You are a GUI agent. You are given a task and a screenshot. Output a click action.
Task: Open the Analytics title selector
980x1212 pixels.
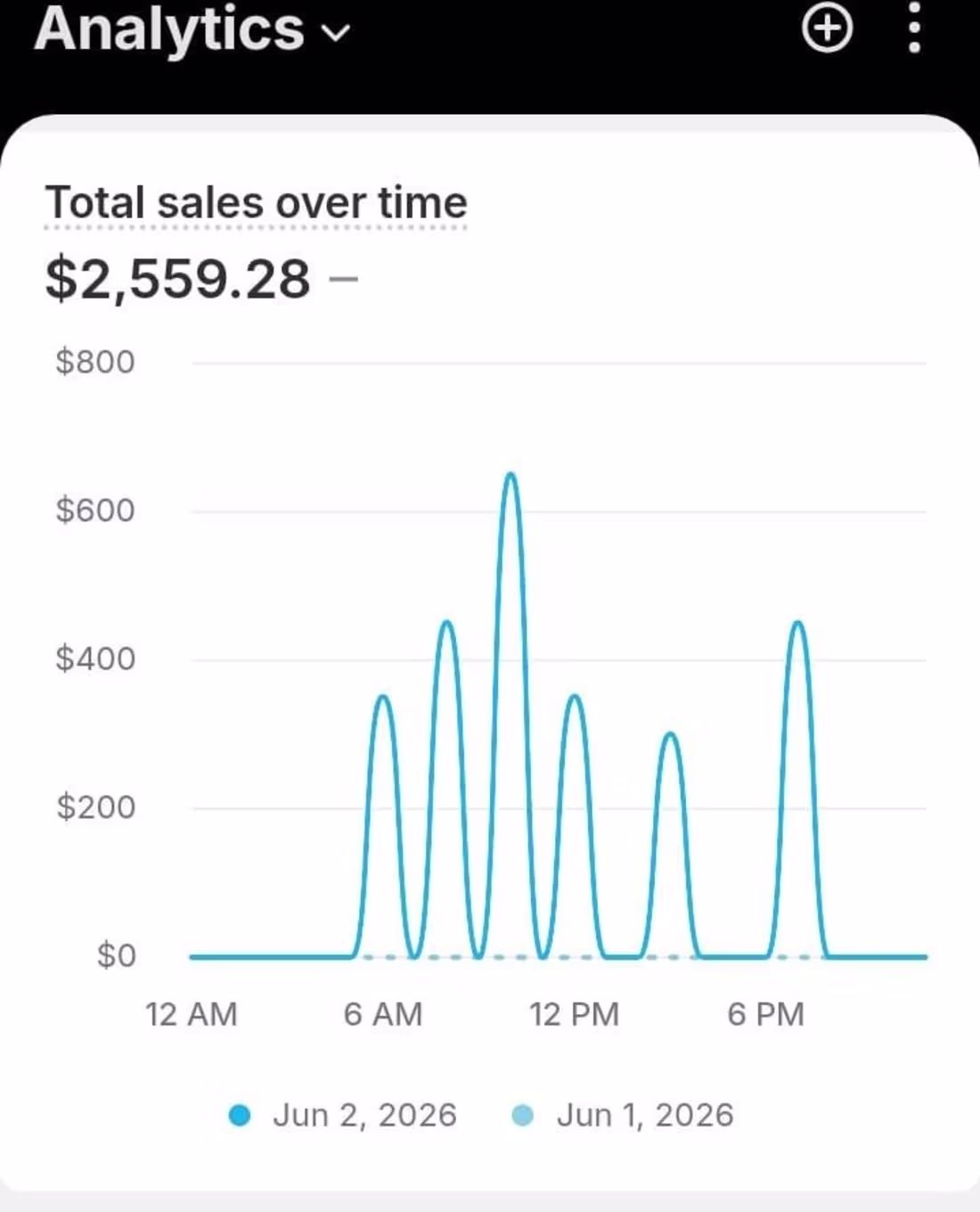click(192, 29)
